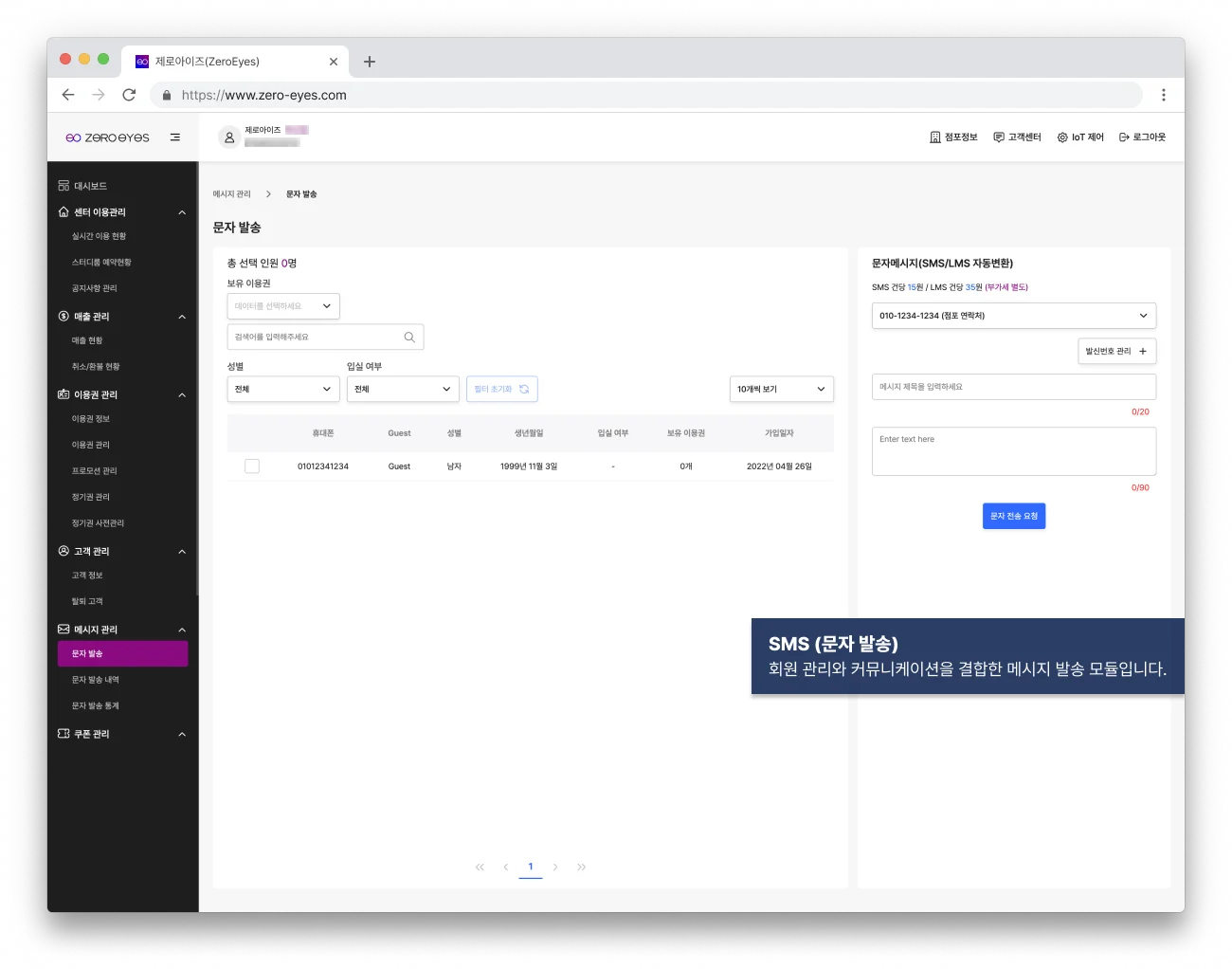Click the user profile avatar icon
This screenshot has height=969, width=1232.
point(228,137)
